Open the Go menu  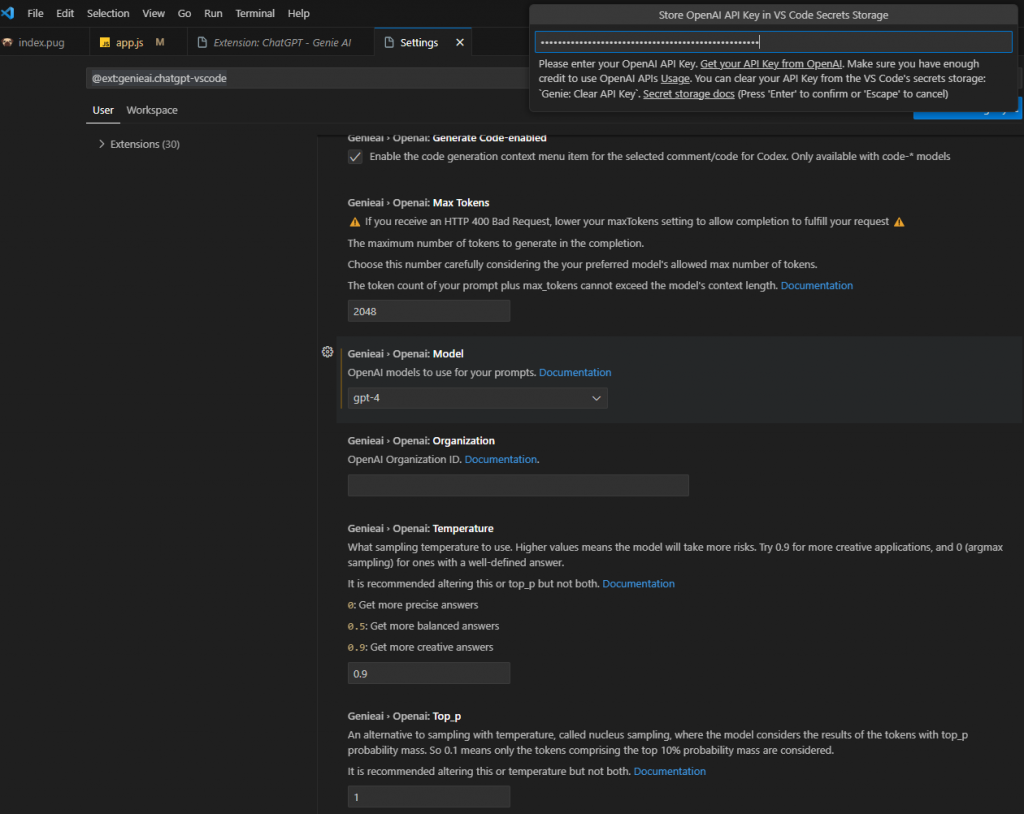click(184, 13)
